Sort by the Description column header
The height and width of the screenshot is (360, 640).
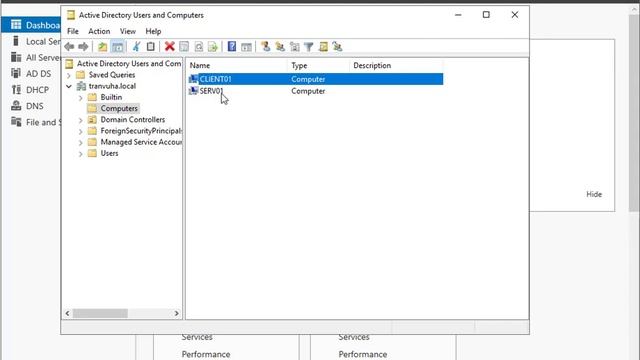[x=396, y=65]
